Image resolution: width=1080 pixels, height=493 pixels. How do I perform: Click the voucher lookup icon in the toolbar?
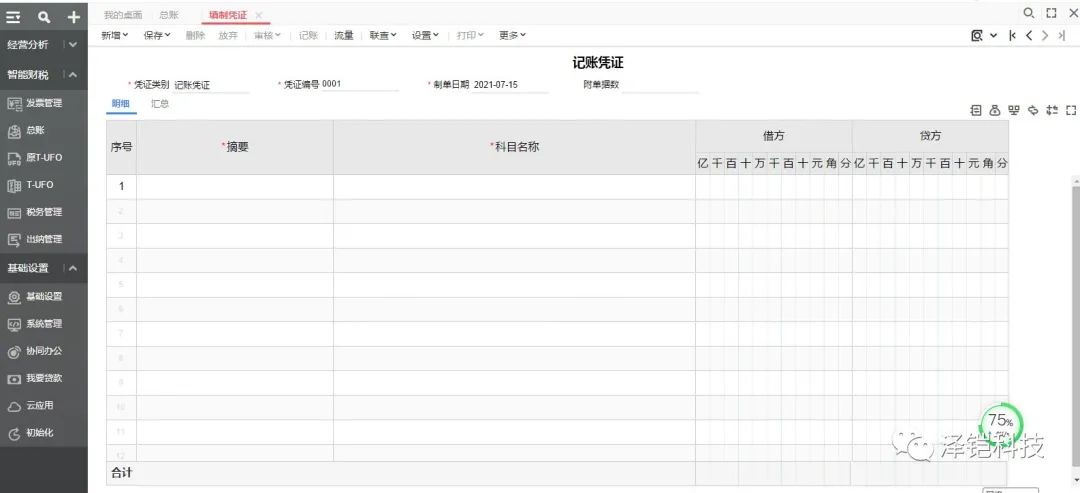coord(977,35)
